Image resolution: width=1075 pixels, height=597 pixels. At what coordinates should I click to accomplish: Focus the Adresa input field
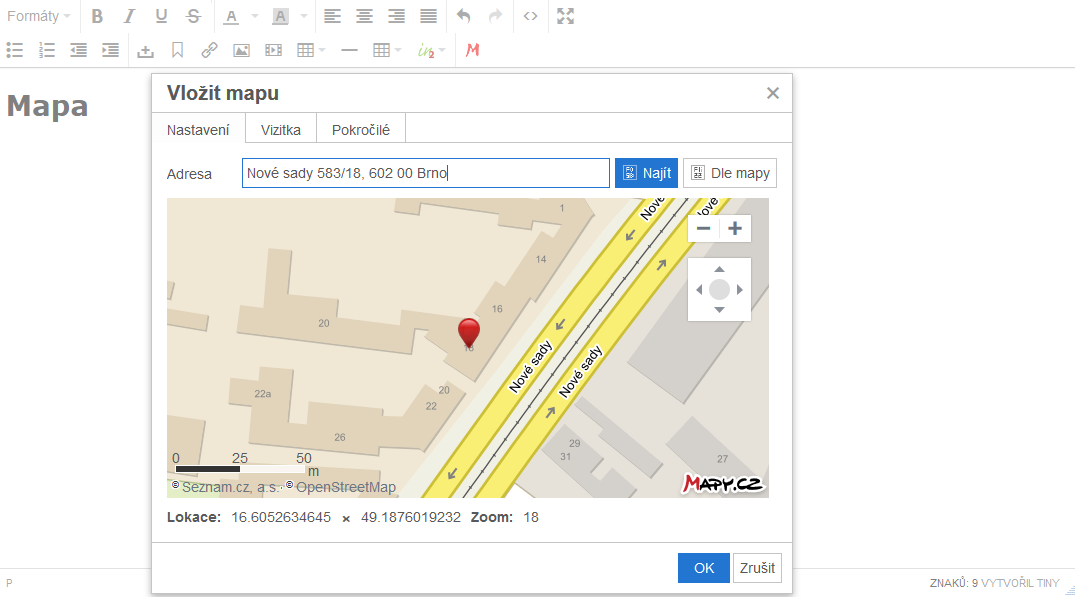[425, 173]
